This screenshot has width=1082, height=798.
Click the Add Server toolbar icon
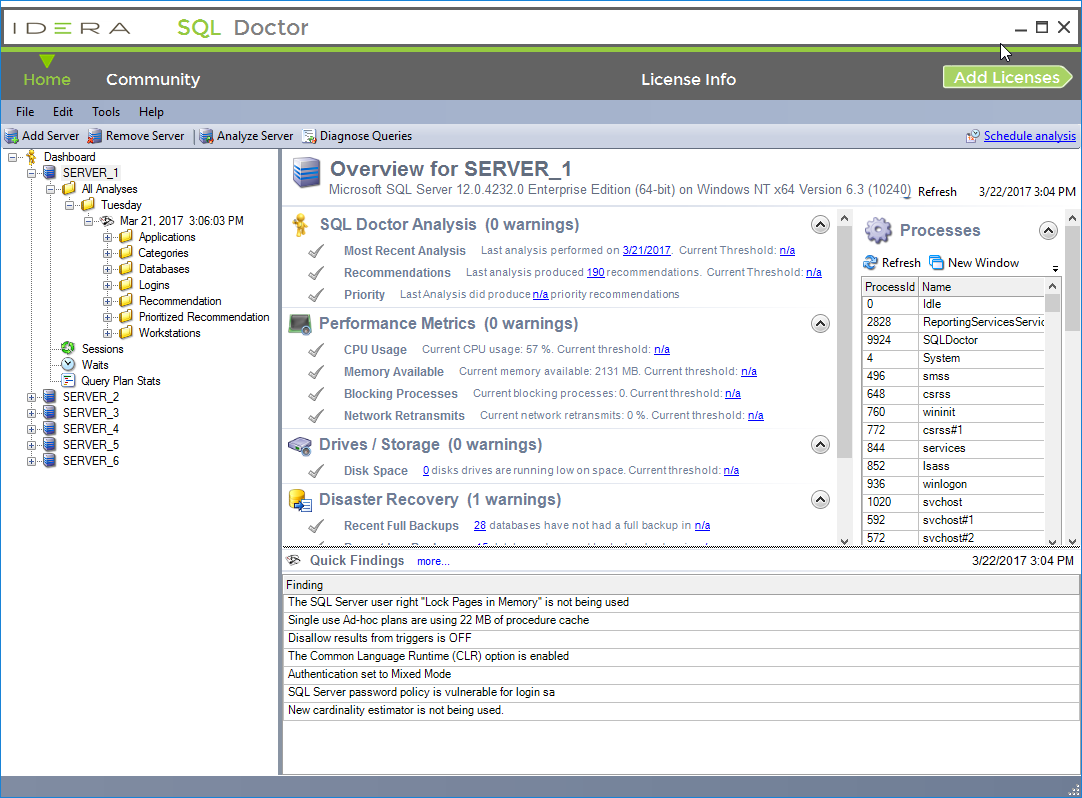point(11,136)
